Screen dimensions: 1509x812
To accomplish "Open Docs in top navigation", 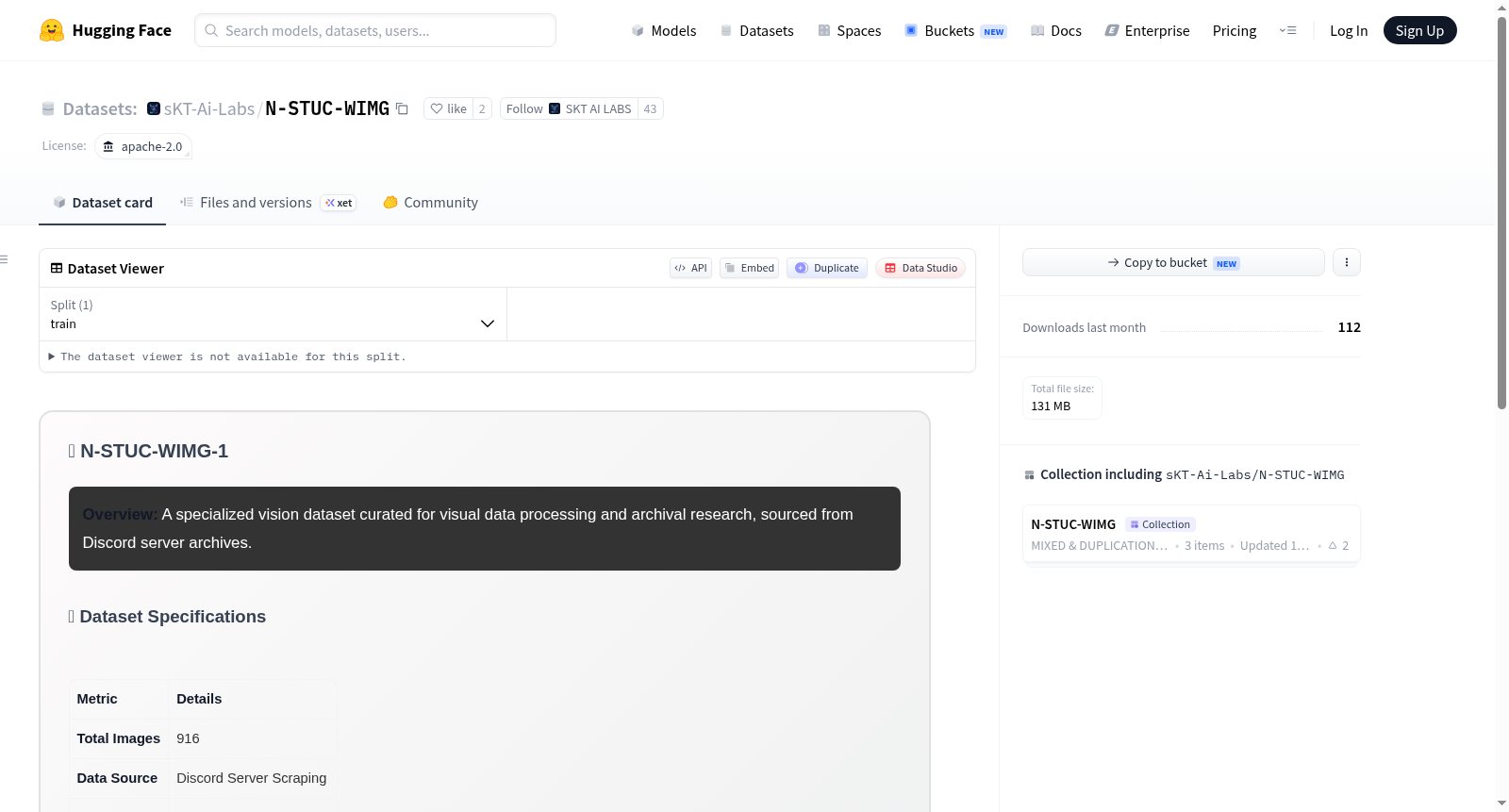I will click(x=1055, y=30).
